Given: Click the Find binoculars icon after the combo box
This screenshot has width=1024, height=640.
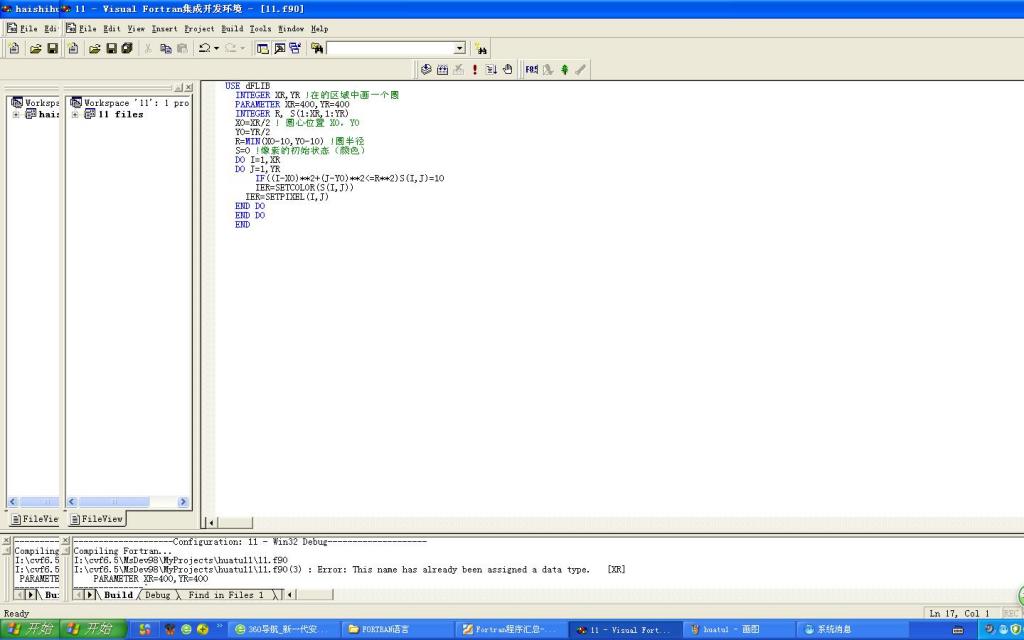Looking at the screenshot, I should coord(481,48).
